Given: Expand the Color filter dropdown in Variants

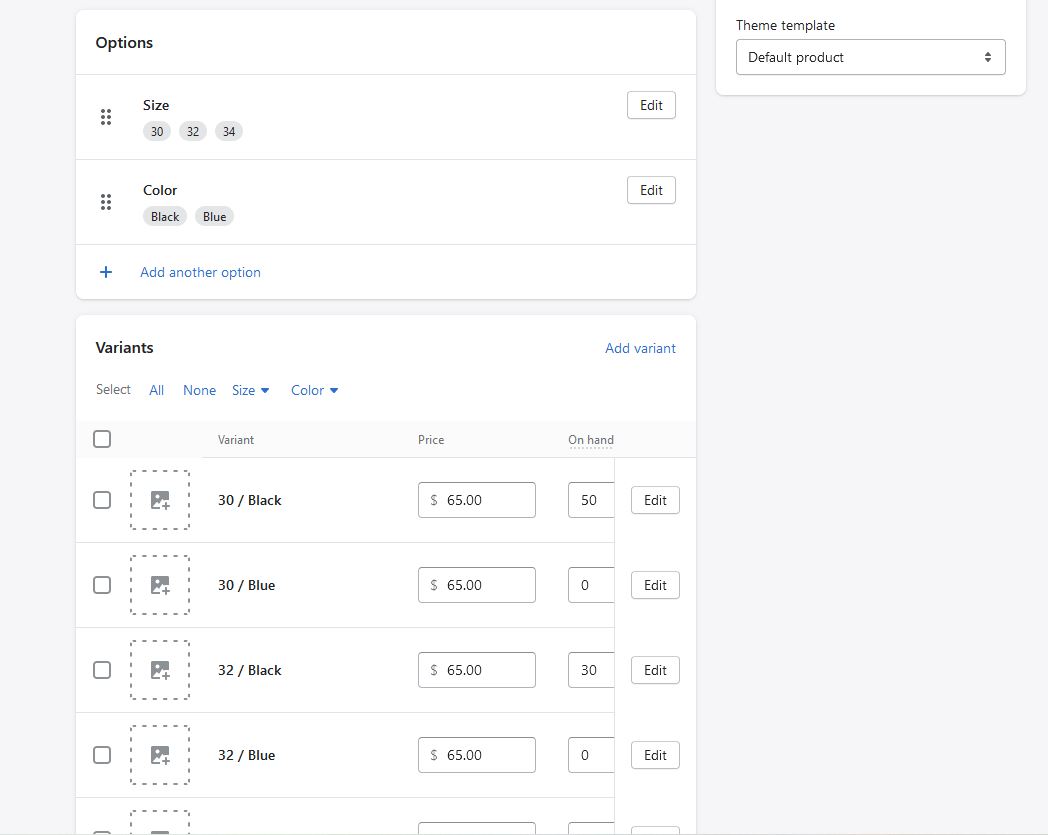Looking at the screenshot, I should 315,390.
